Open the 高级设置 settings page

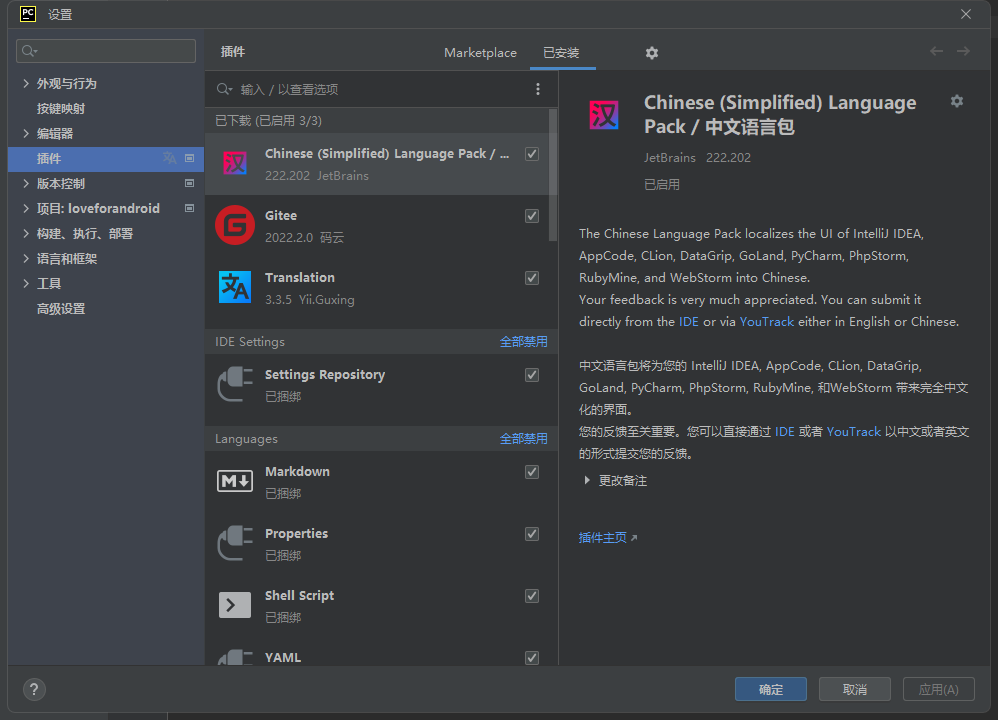(x=60, y=309)
